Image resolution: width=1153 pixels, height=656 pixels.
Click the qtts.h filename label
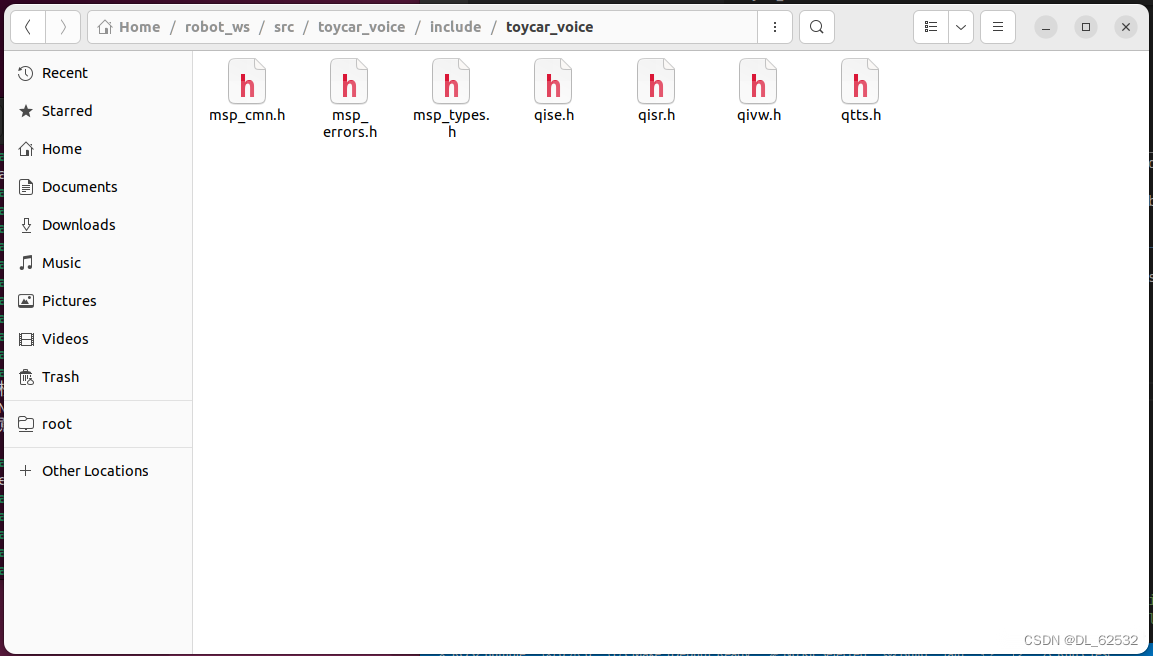[861, 115]
